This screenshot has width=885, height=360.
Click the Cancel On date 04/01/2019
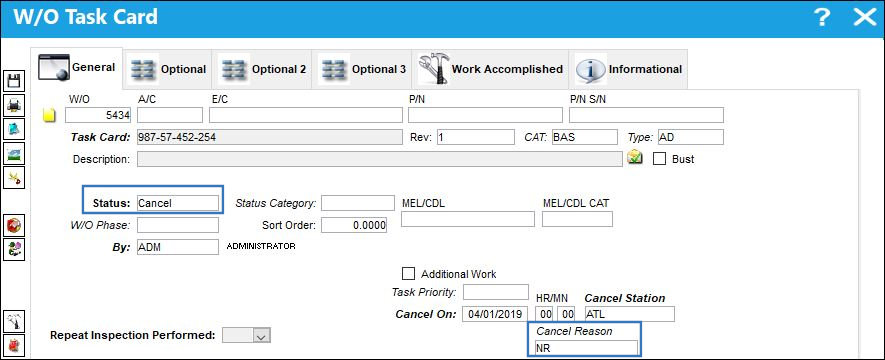coord(496,314)
